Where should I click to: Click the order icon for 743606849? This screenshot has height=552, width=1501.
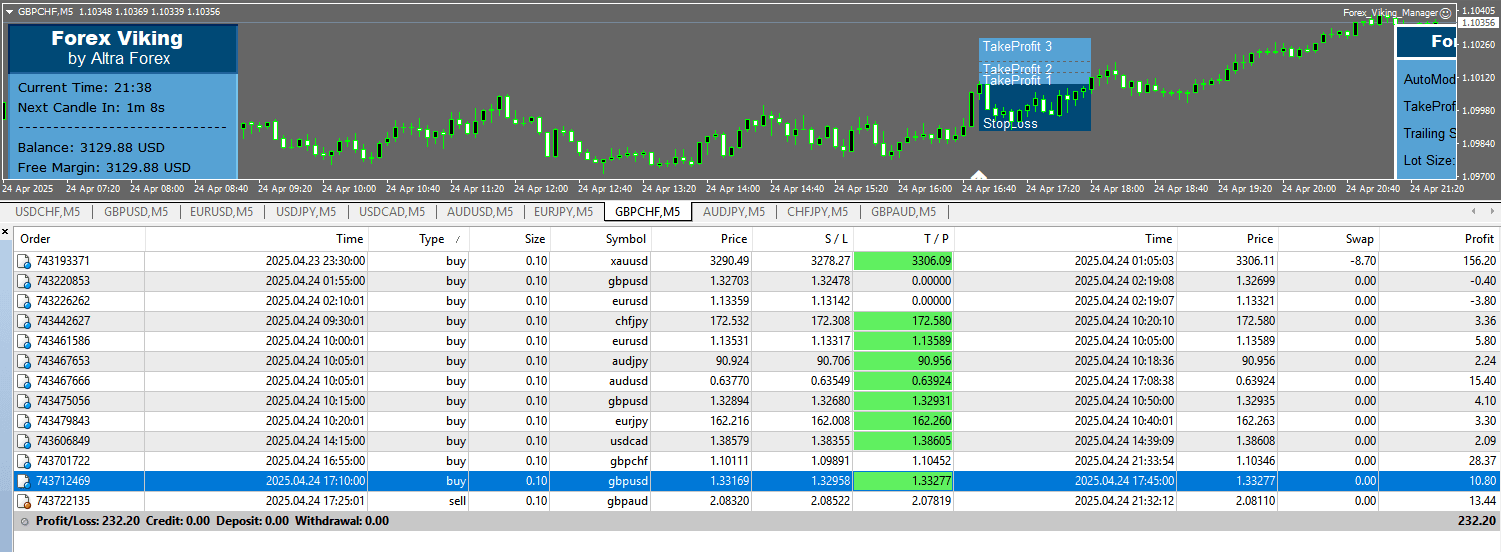pos(24,441)
